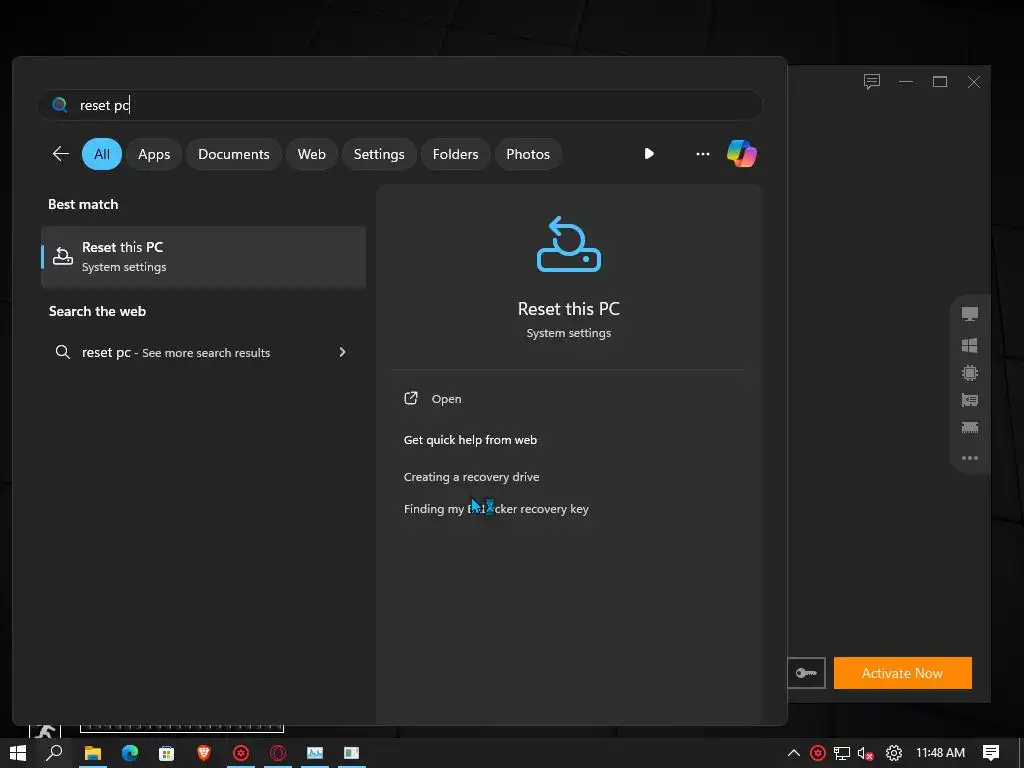Switch to the Web filter tab
Viewport: 1024px width, 768px height.
[x=312, y=154]
